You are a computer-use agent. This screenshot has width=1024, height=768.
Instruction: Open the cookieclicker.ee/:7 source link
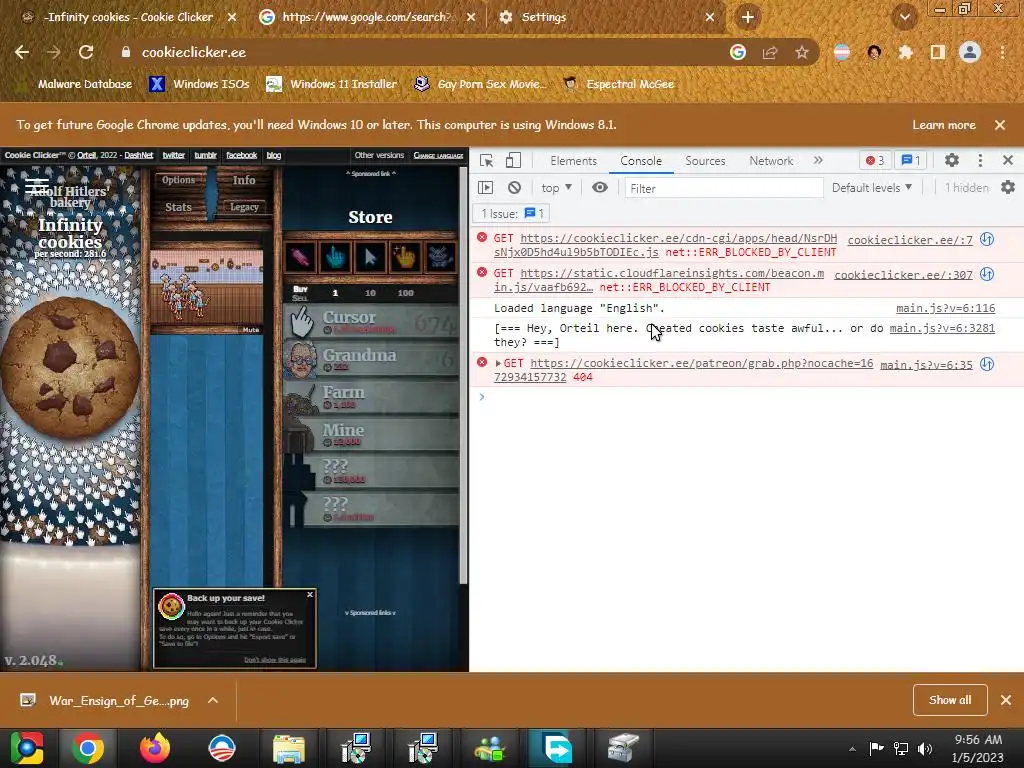pos(910,240)
